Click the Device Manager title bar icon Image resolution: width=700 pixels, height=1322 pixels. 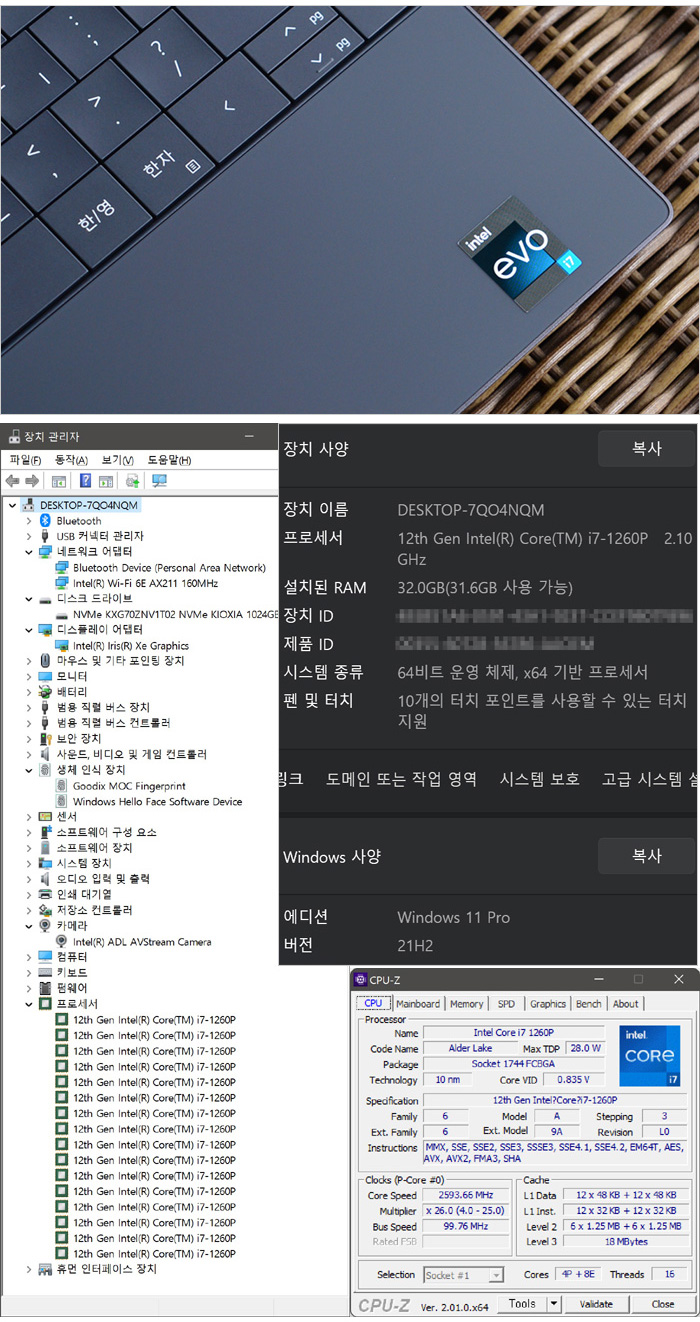(x=13, y=437)
